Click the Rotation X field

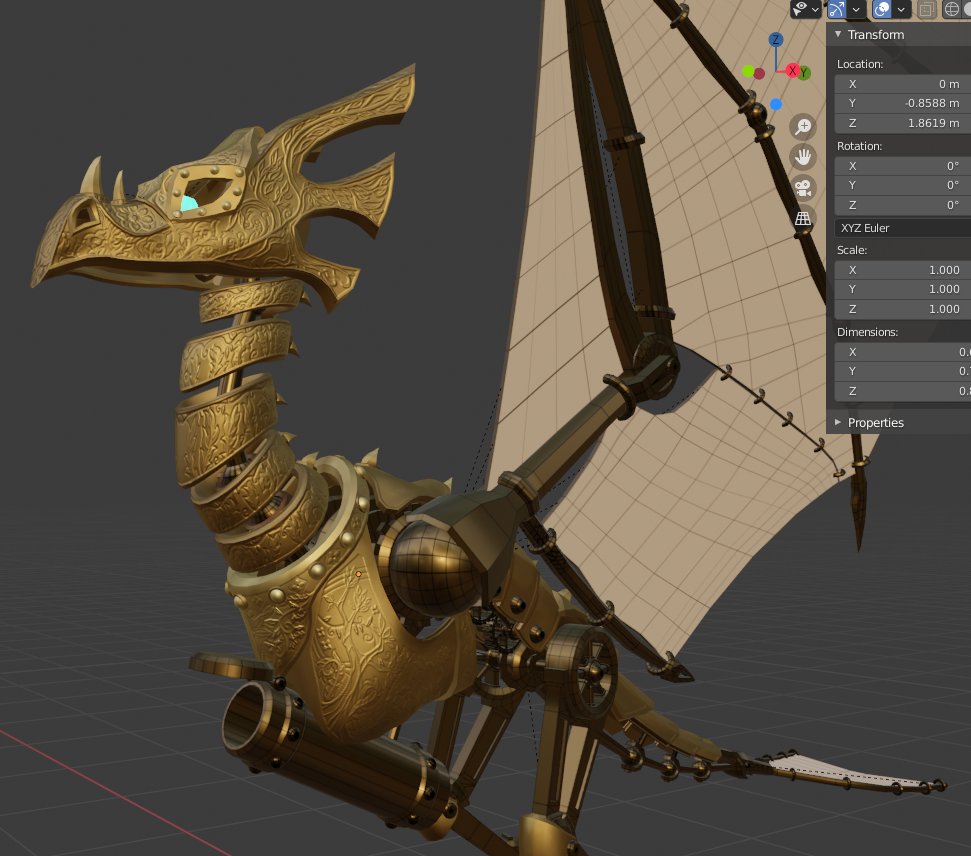(903, 165)
